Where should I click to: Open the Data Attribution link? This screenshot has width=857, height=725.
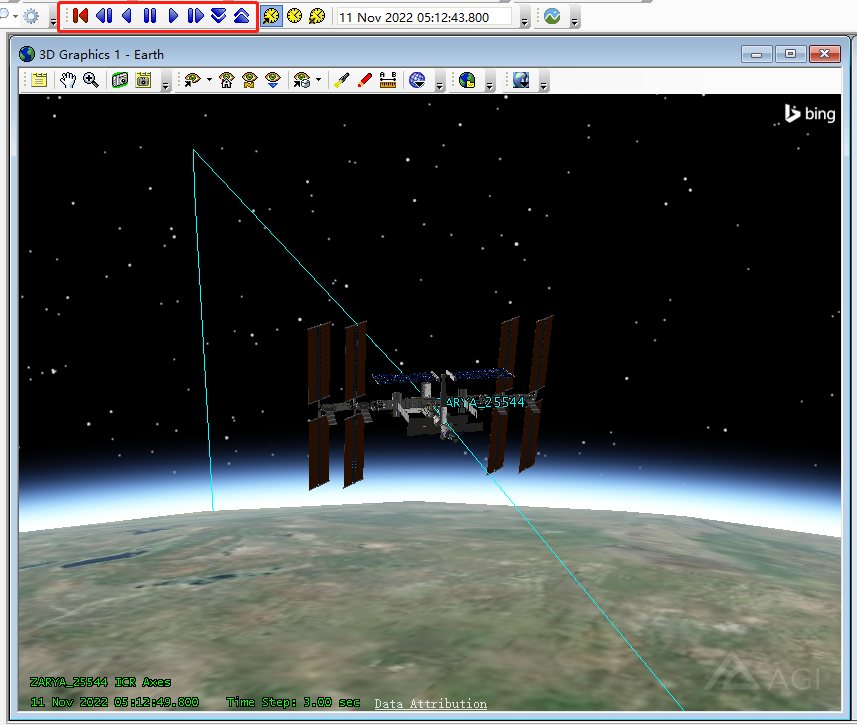pos(430,704)
